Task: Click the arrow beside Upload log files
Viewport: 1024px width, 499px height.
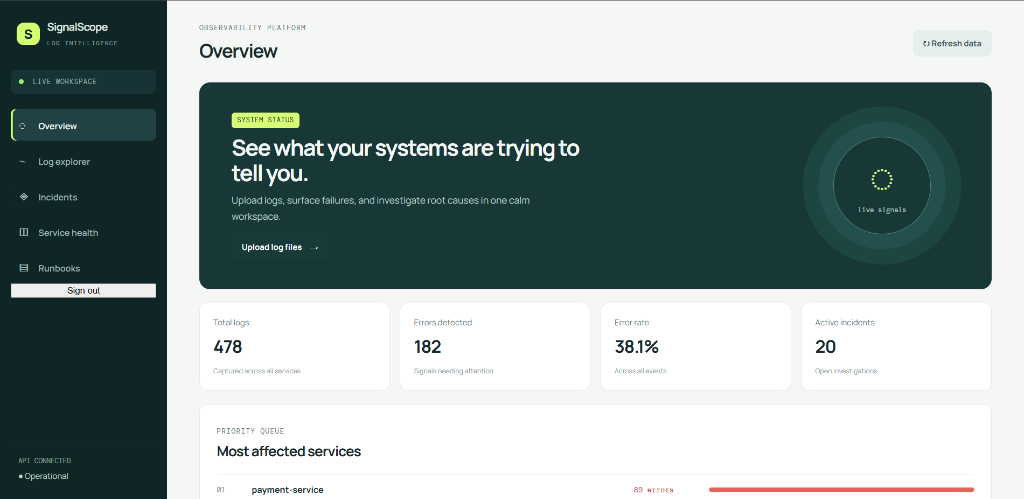Action: (x=314, y=248)
